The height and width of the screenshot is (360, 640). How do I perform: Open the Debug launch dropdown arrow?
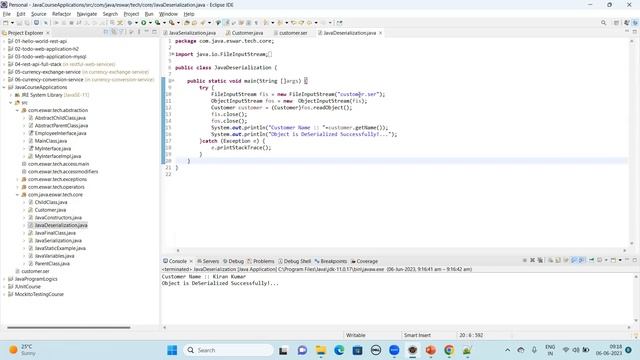(136, 23)
